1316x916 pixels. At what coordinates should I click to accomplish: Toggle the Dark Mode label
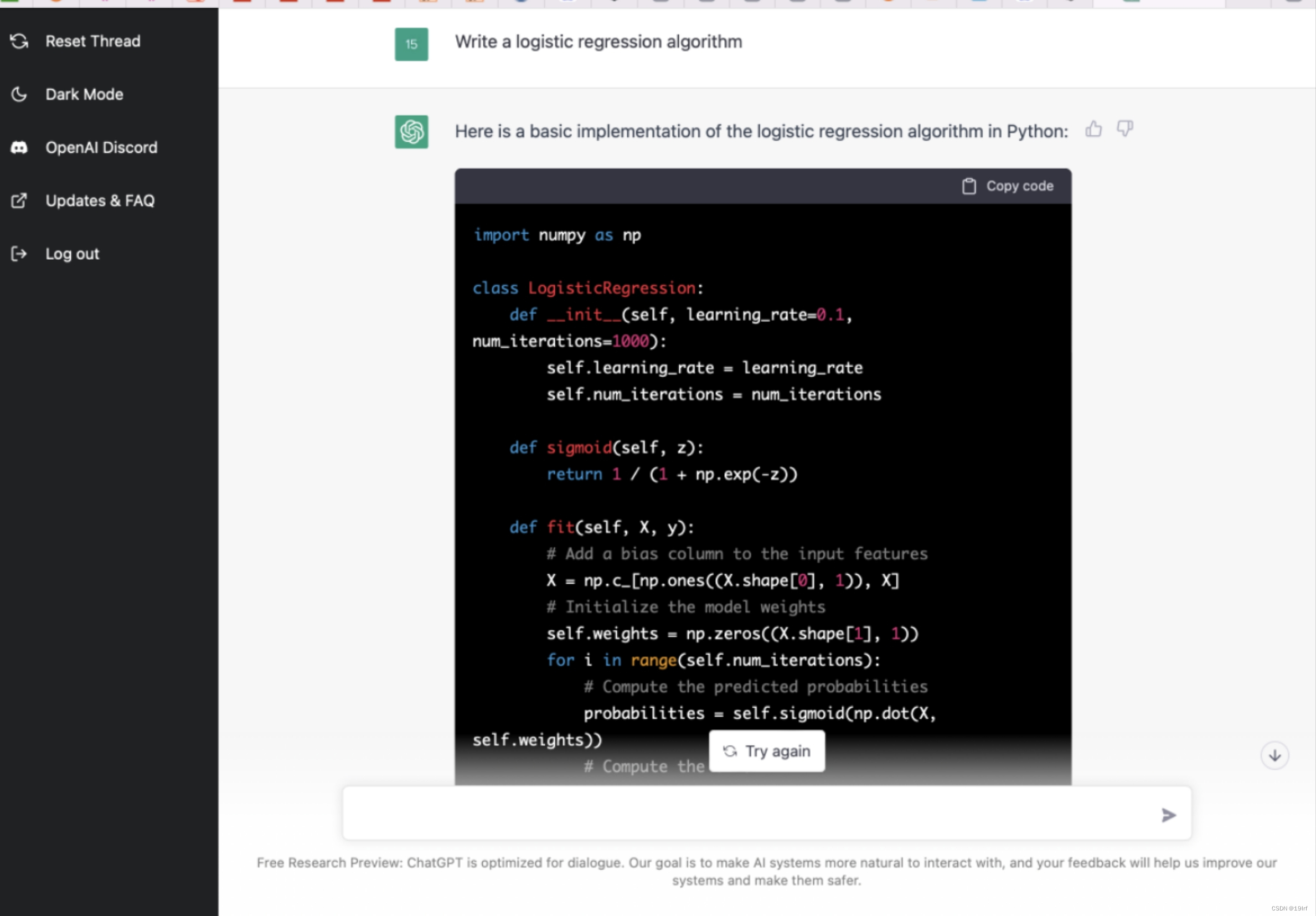click(84, 94)
